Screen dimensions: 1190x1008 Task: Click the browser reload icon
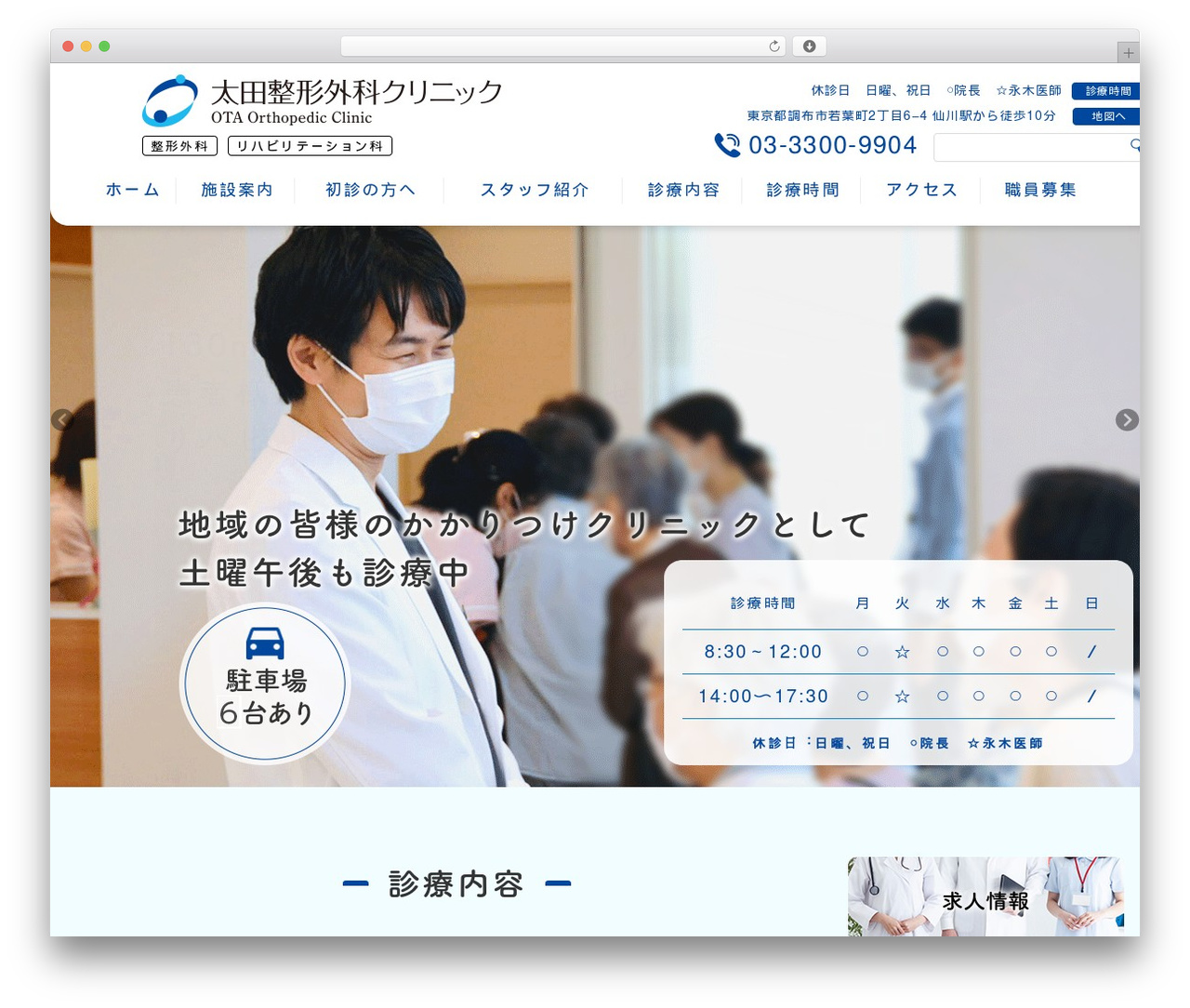click(x=774, y=46)
